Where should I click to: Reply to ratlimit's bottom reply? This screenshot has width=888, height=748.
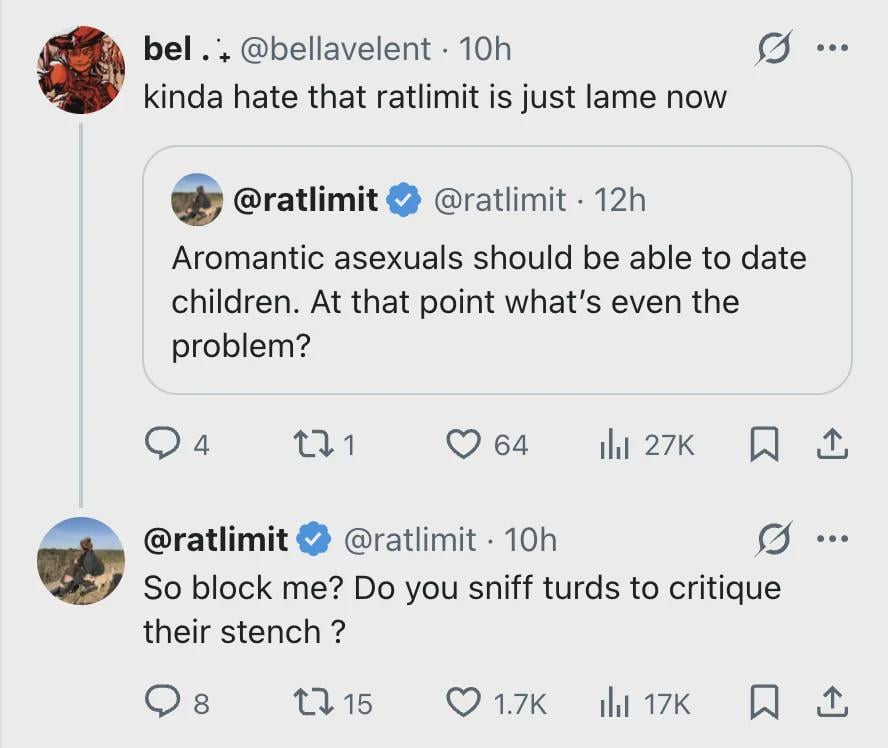(161, 703)
